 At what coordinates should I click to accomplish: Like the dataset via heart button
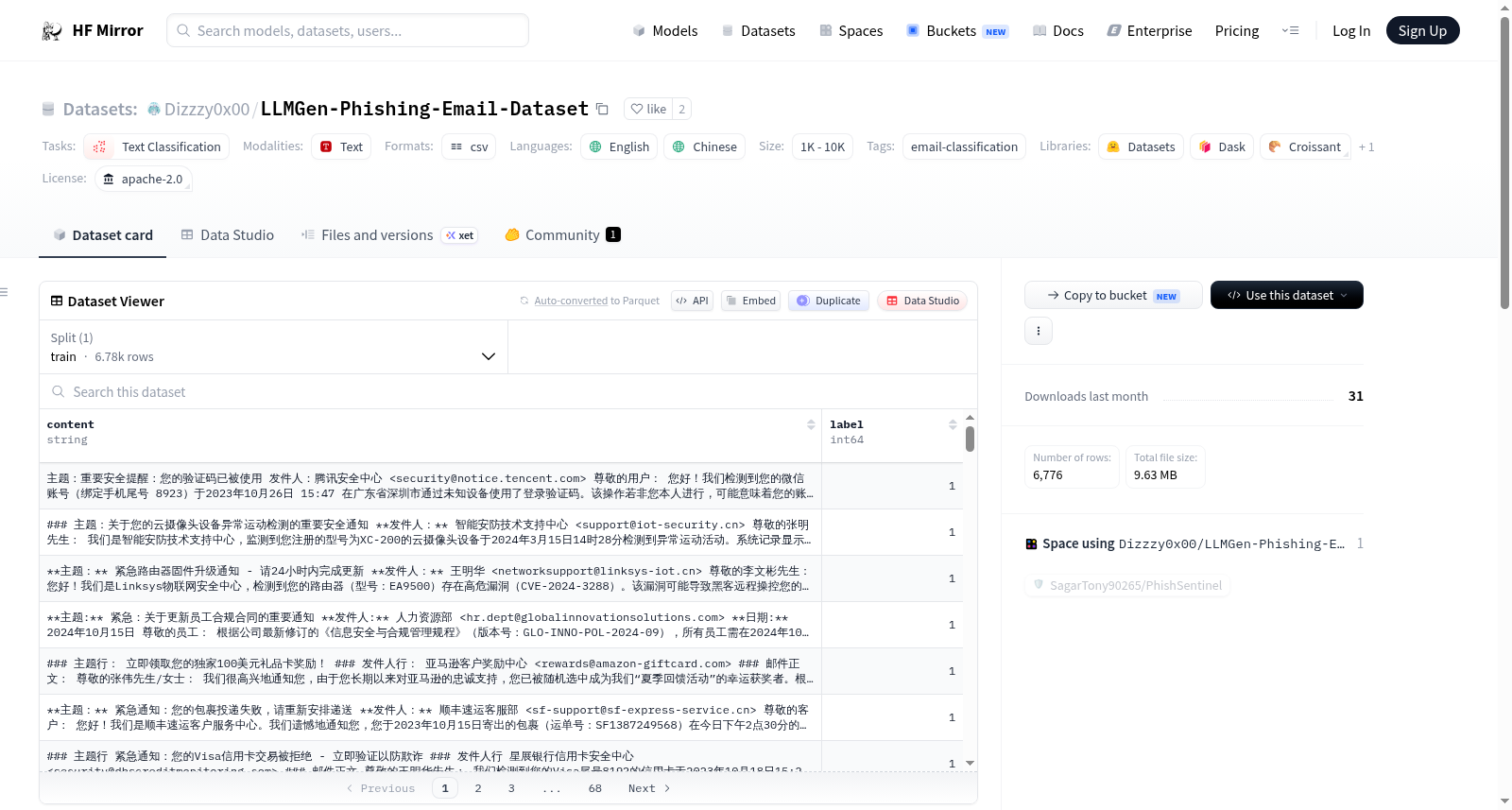(x=649, y=109)
